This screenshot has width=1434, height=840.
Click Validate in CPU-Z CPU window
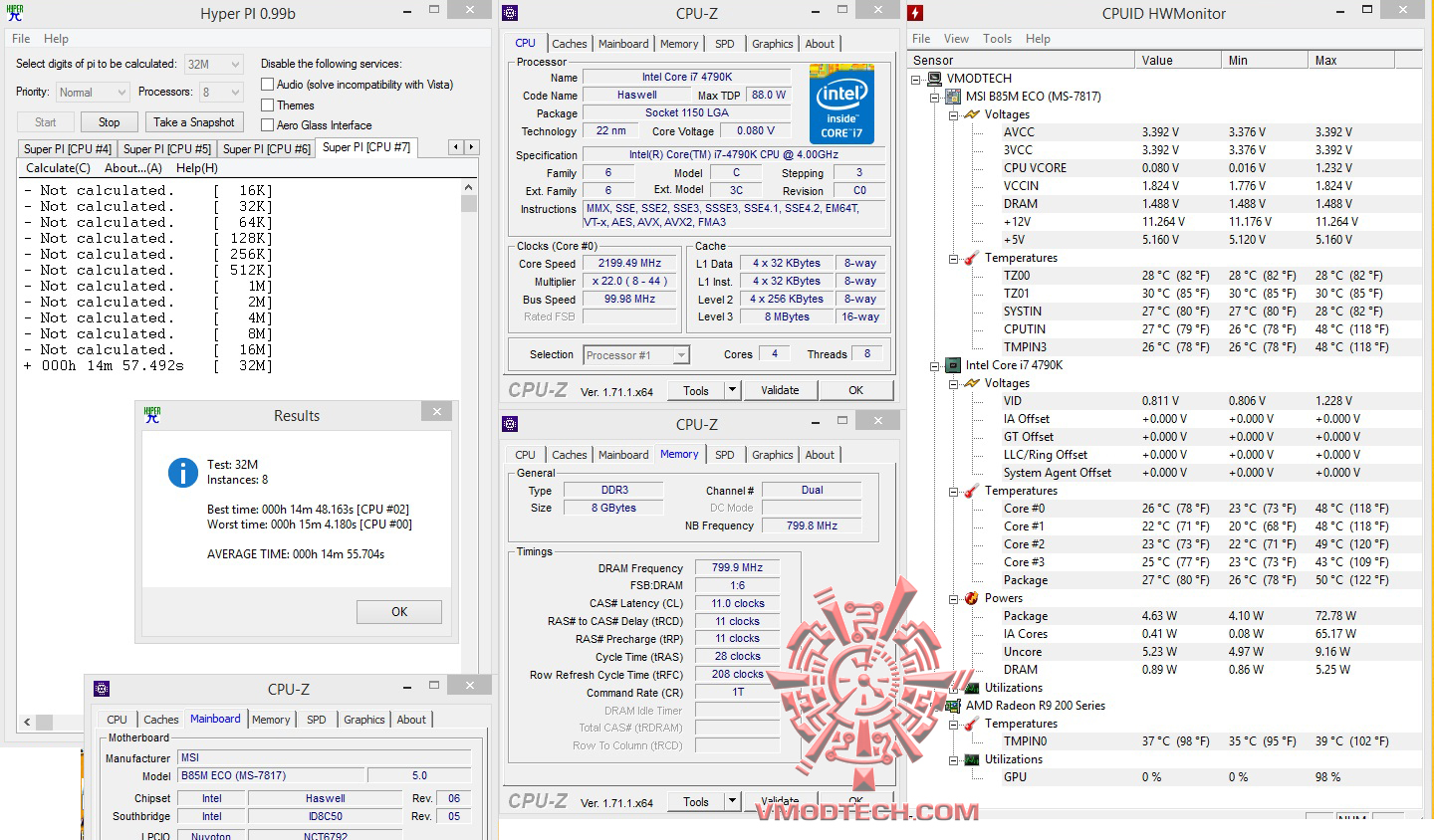(780, 390)
